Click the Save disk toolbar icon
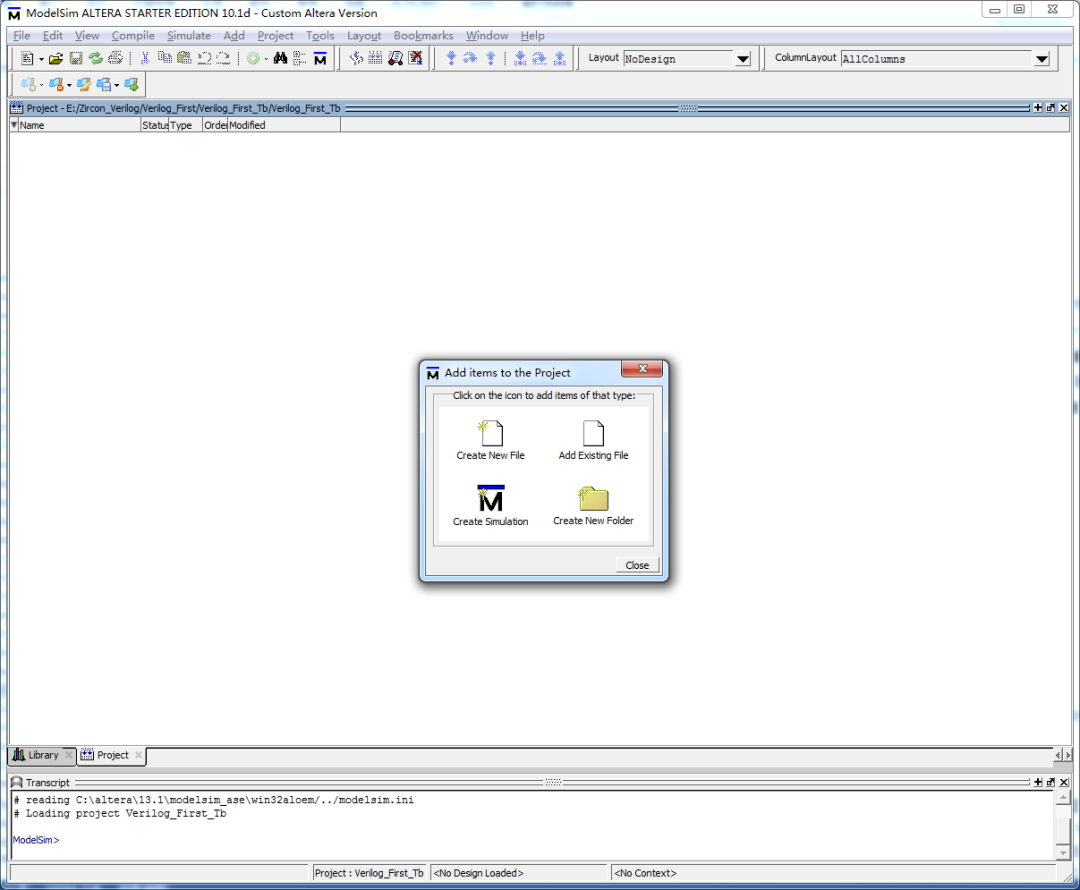The height and width of the screenshot is (890, 1080). click(x=76, y=59)
